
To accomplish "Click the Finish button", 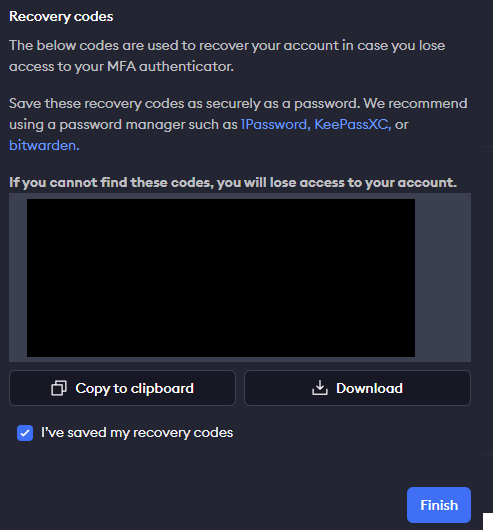I will 439,505.
